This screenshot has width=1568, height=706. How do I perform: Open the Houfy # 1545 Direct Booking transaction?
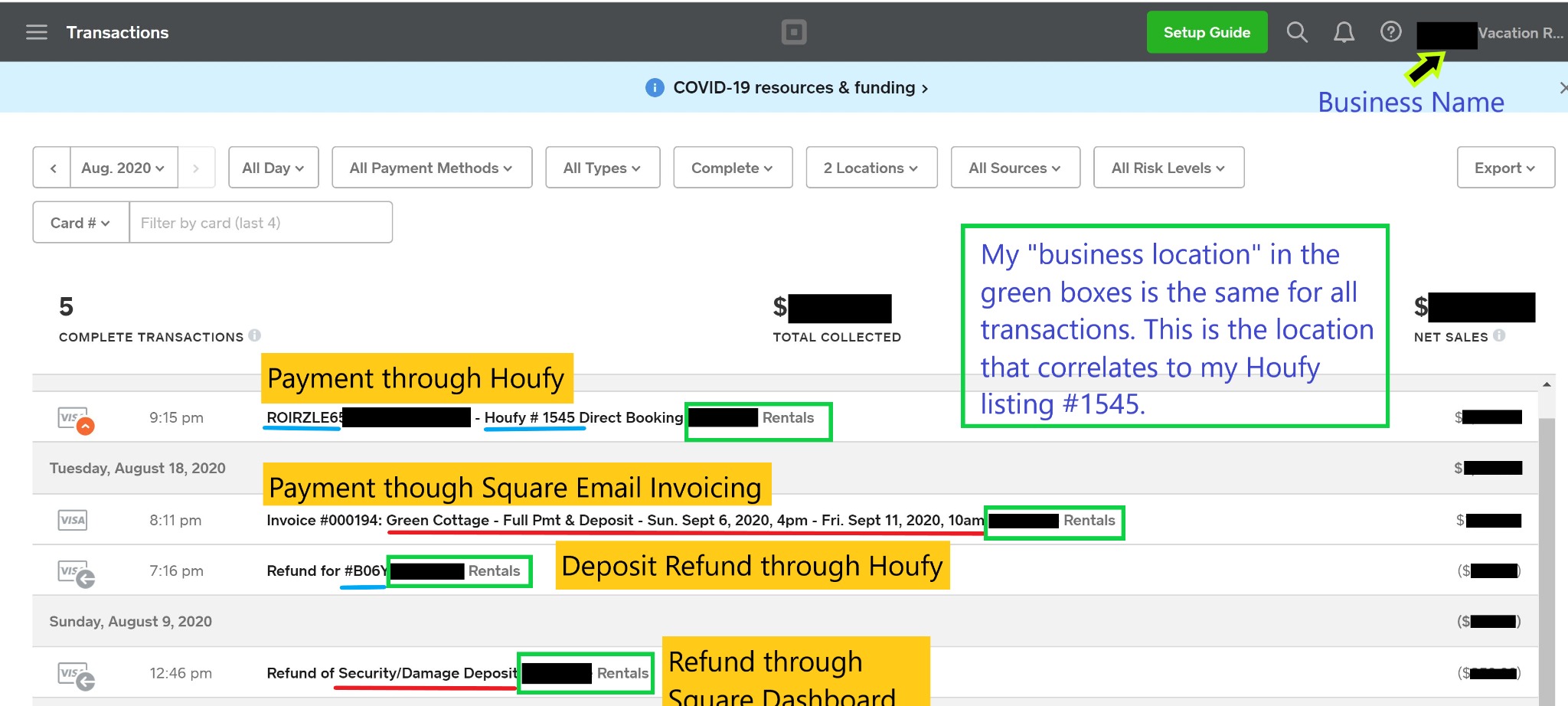tap(785, 417)
